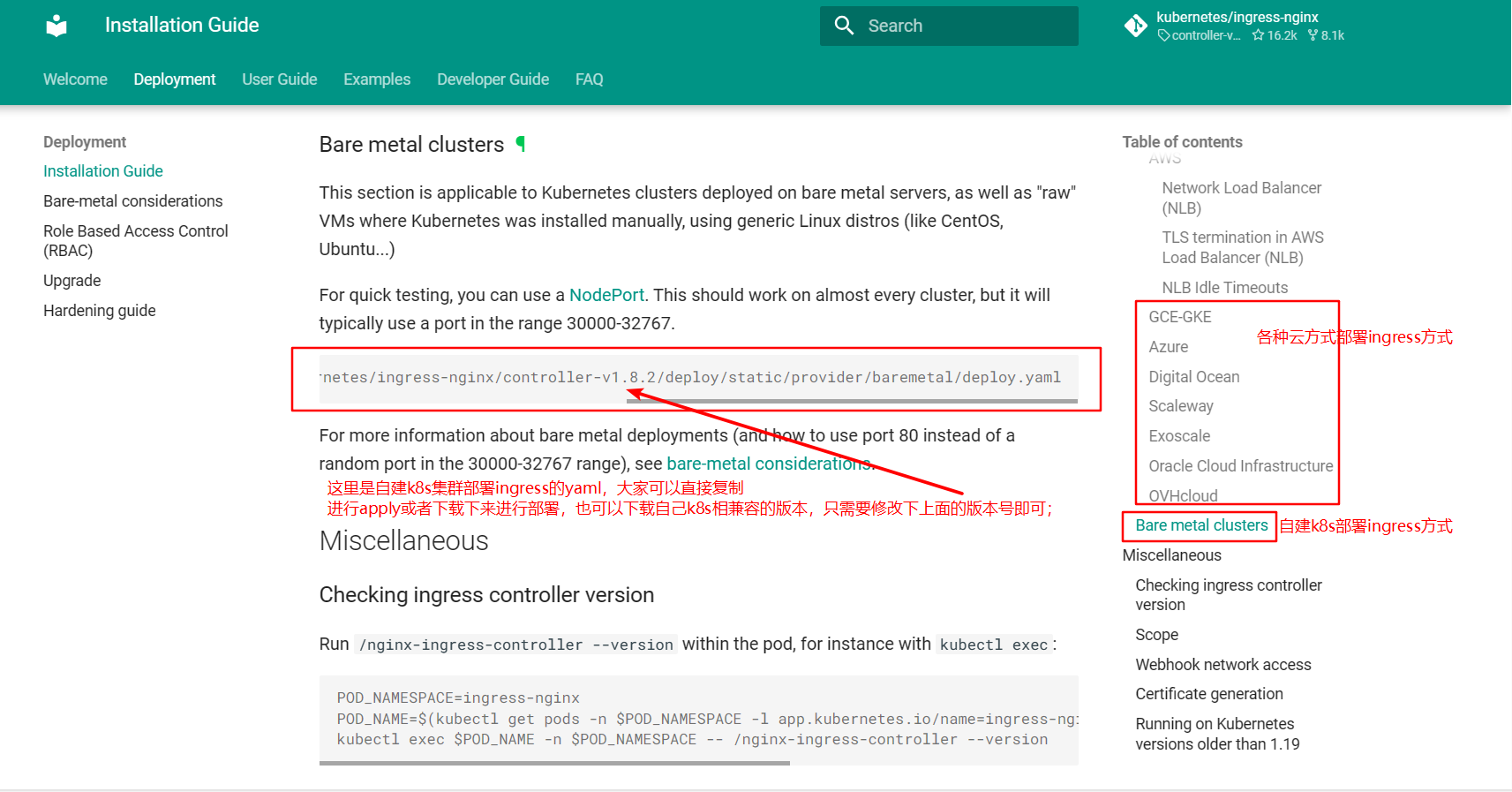
Task: Click the Checking ingress controller version heading
Action: 486,595
